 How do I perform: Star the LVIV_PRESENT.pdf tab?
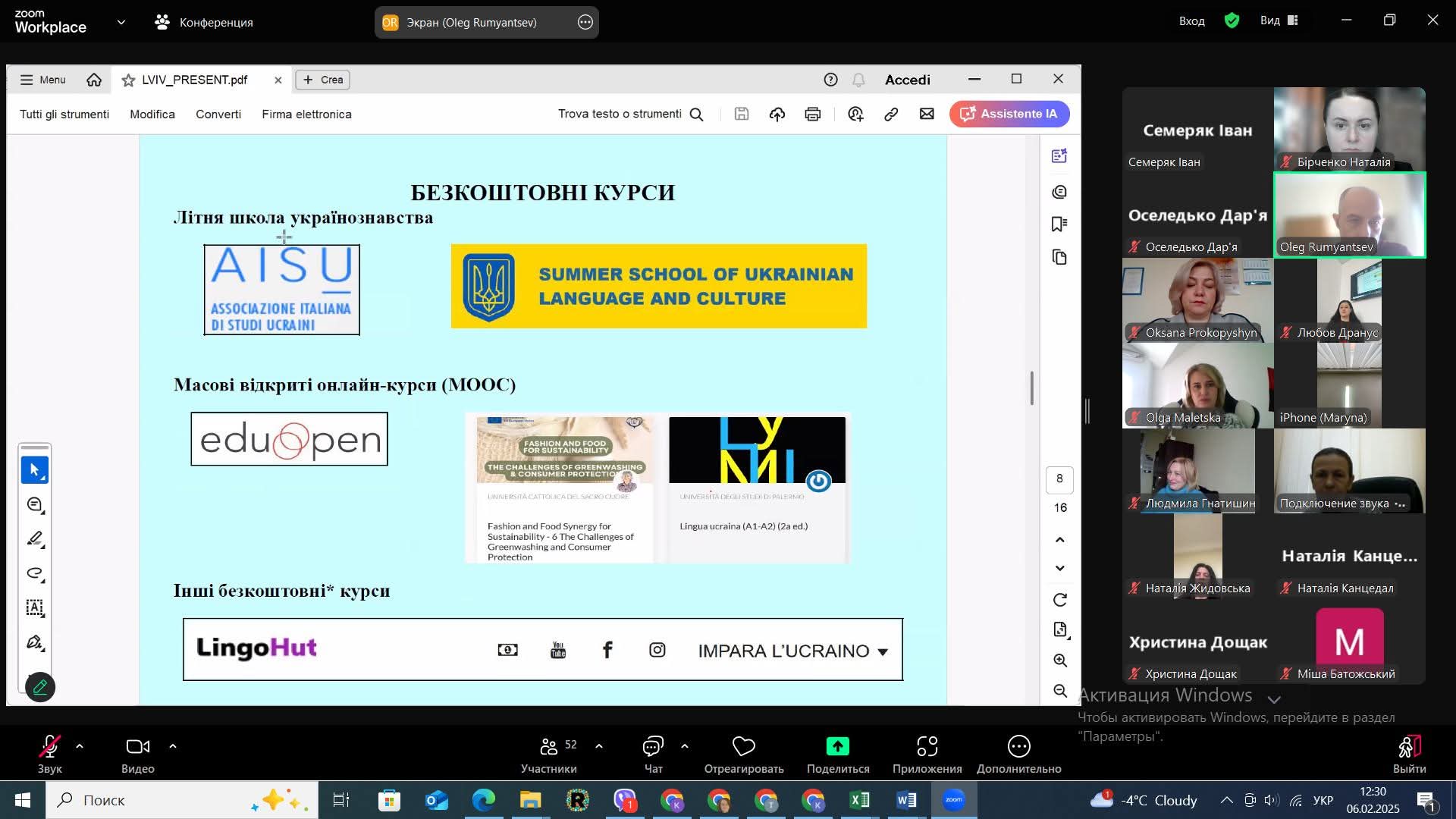pos(128,80)
